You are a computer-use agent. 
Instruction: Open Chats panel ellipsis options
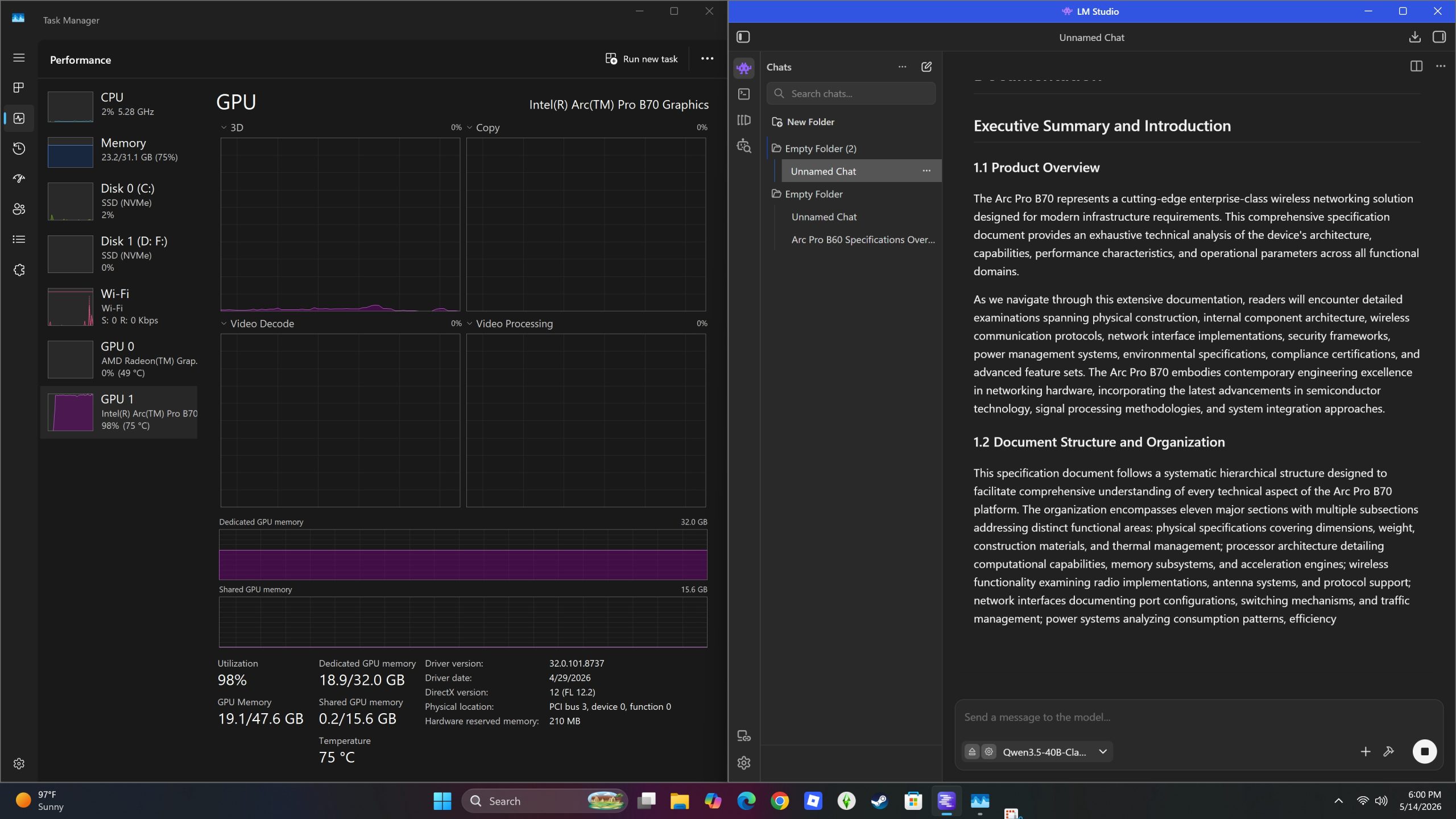pos(902,67)
